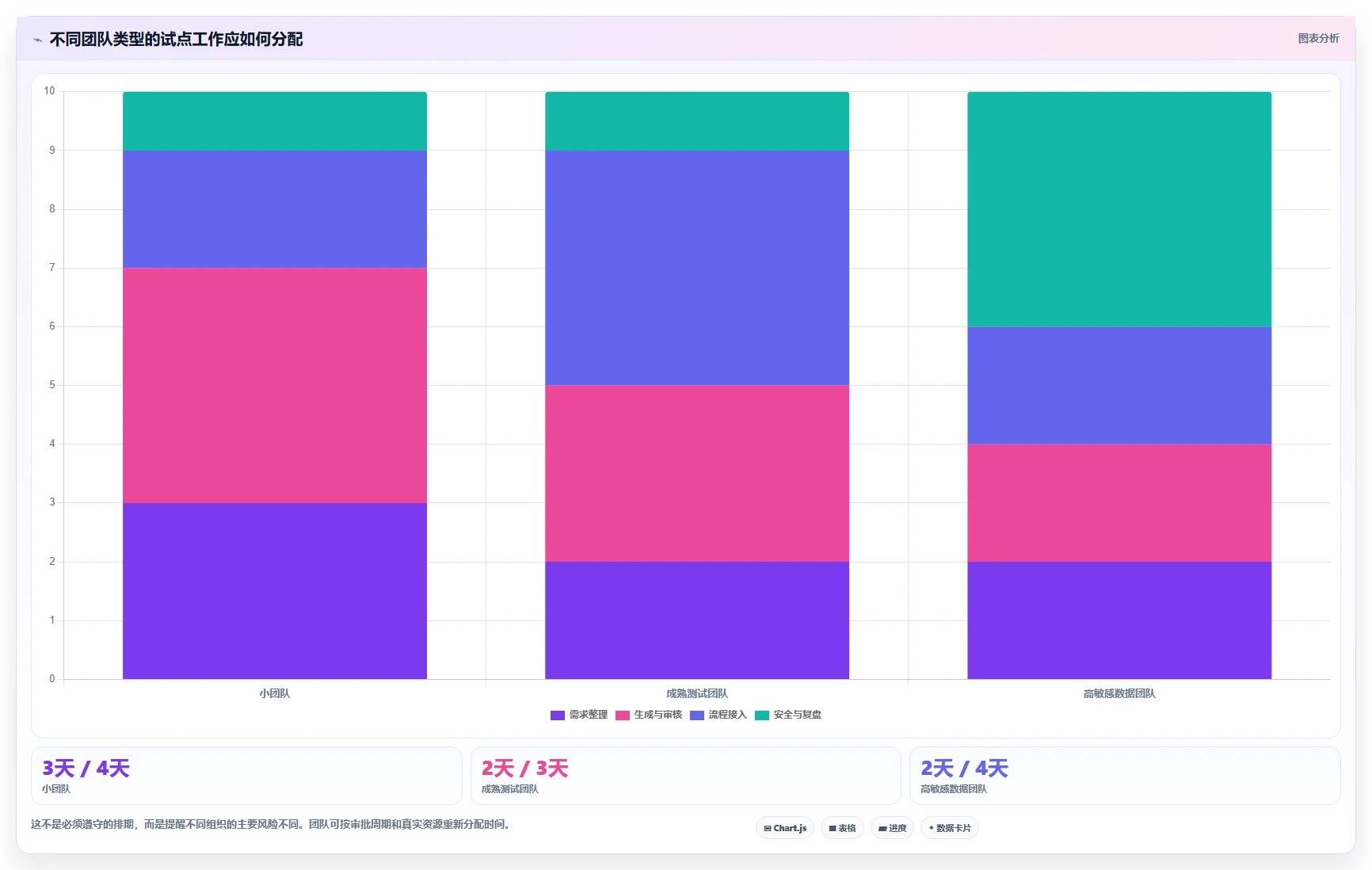1372x870 pixels.
Task: Click the 成熟测试团队 x-axis label
Action: [697, 694]
